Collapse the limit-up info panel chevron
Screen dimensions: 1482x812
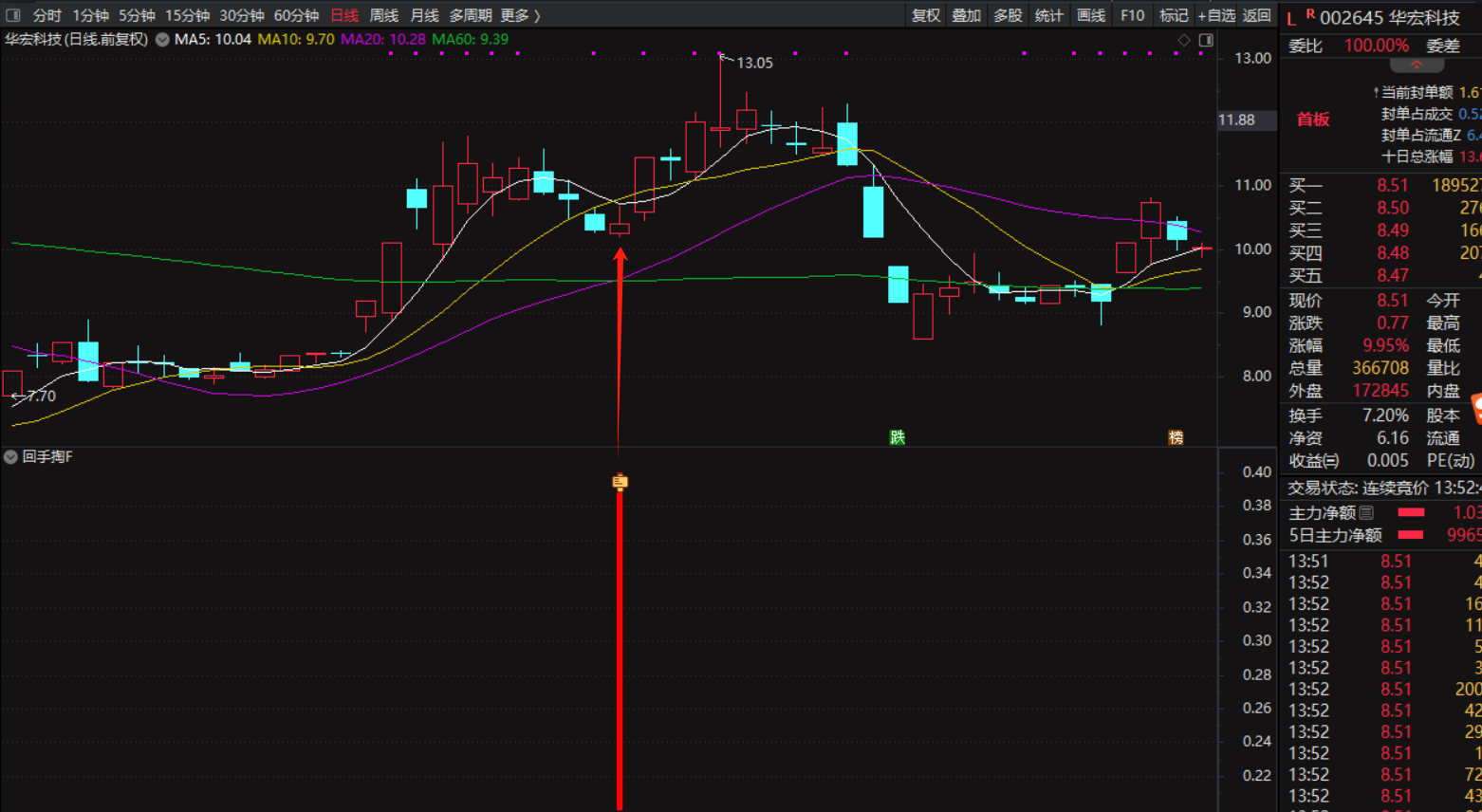click(x=1417, y=65)
